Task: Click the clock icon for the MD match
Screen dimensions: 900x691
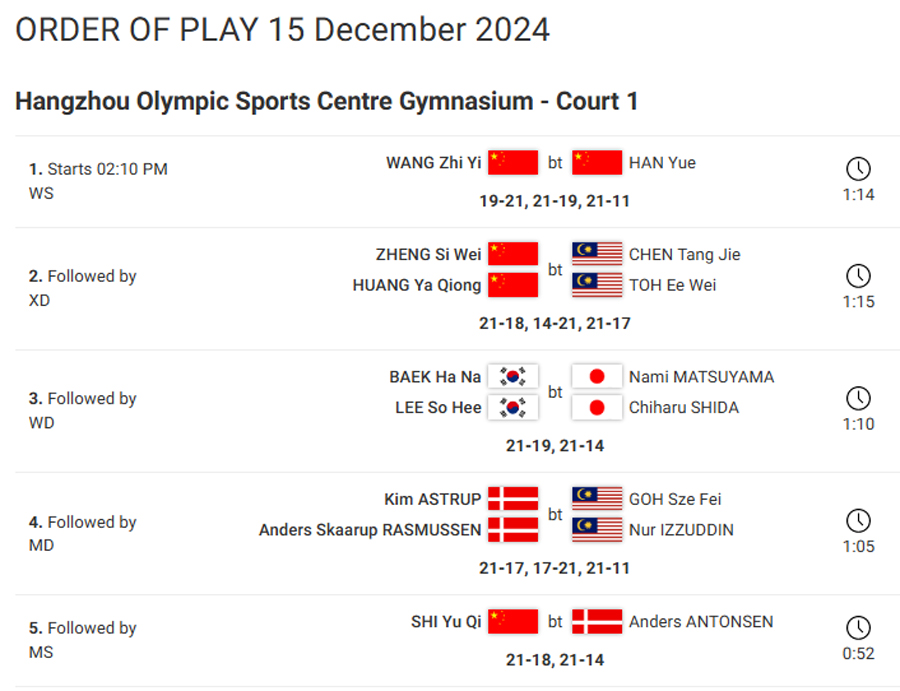Action: (858, 521)
